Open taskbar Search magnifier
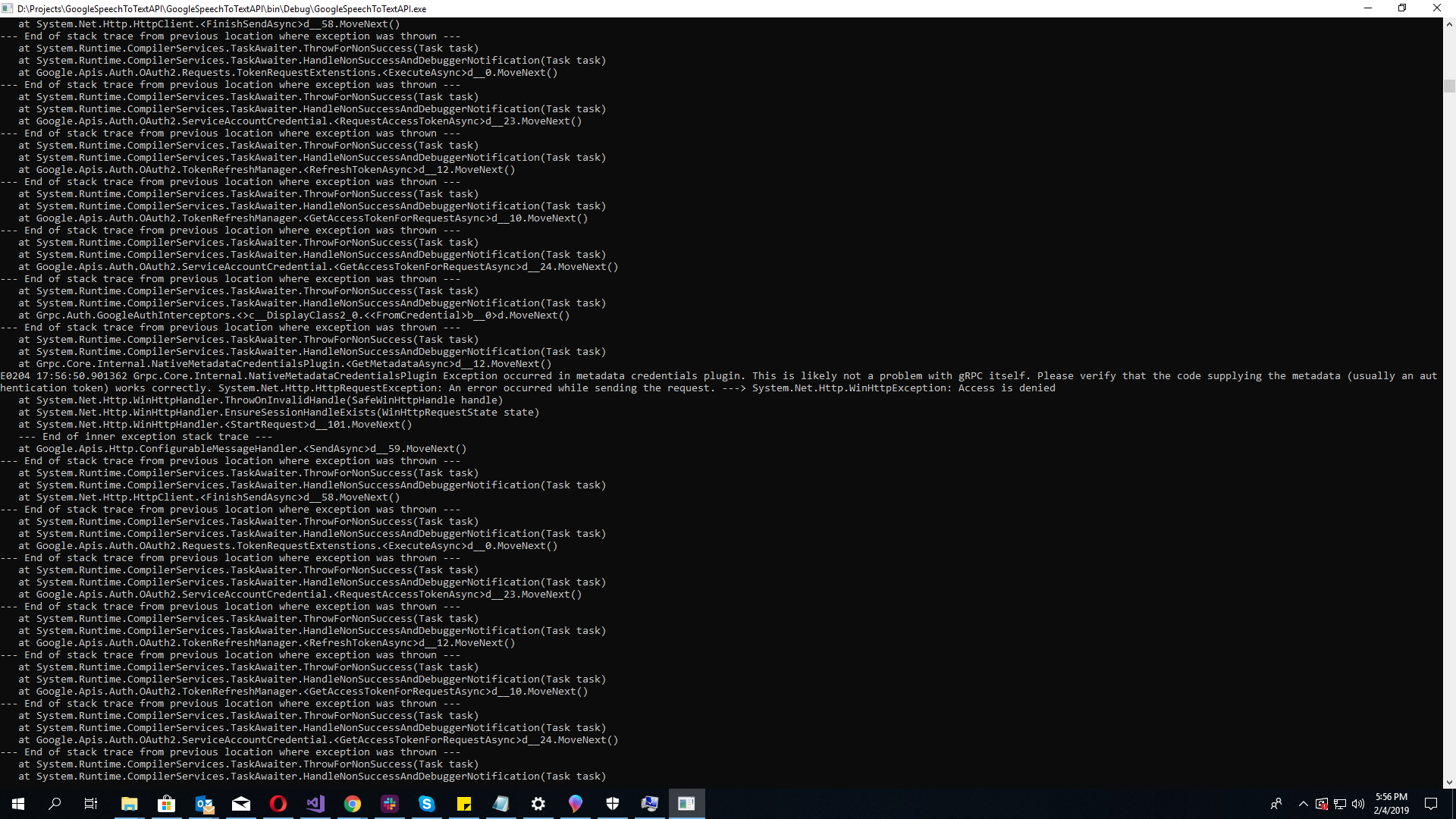1456x819 pixels. 55,804
